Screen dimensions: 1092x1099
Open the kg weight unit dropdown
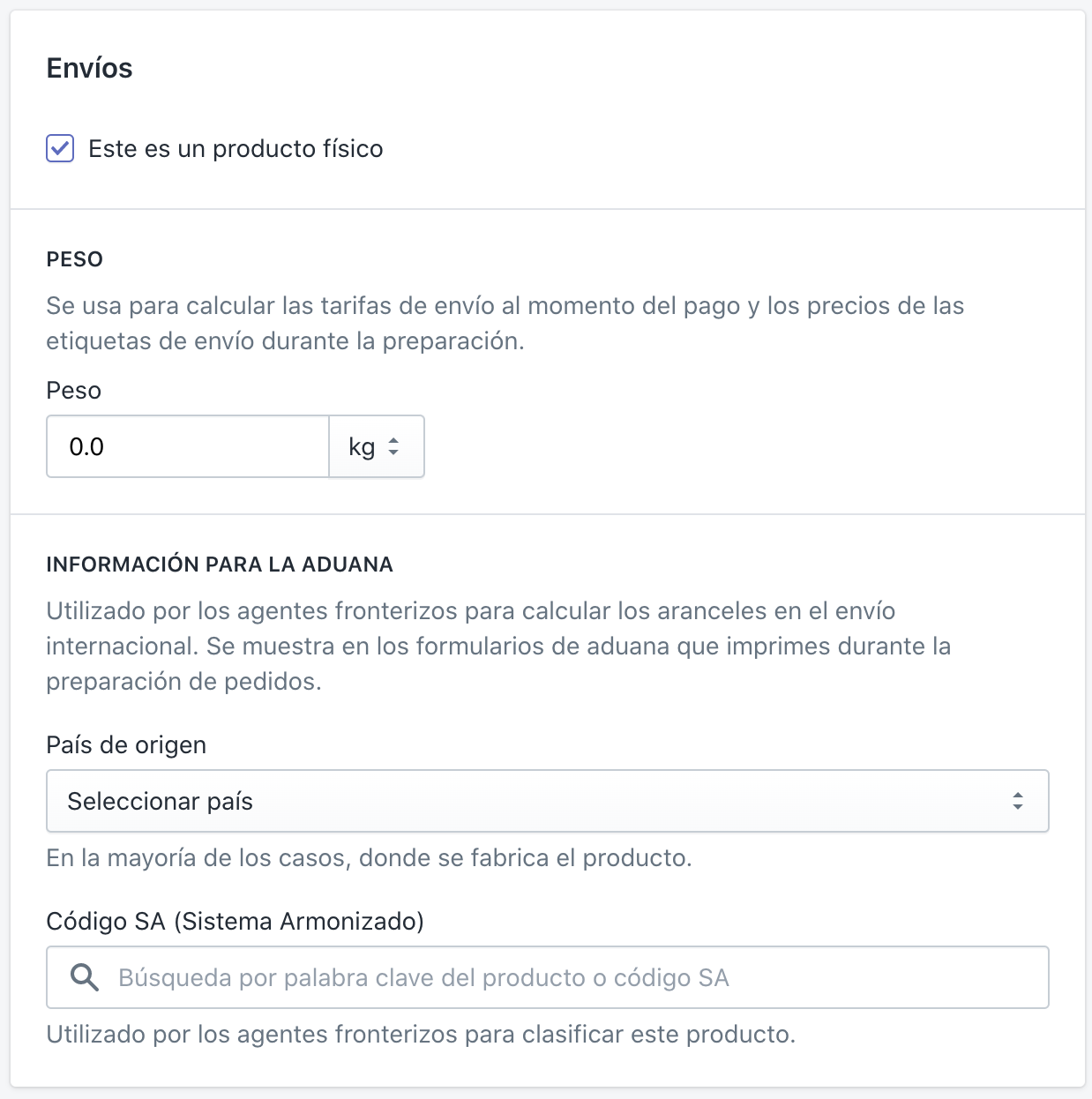376,446
